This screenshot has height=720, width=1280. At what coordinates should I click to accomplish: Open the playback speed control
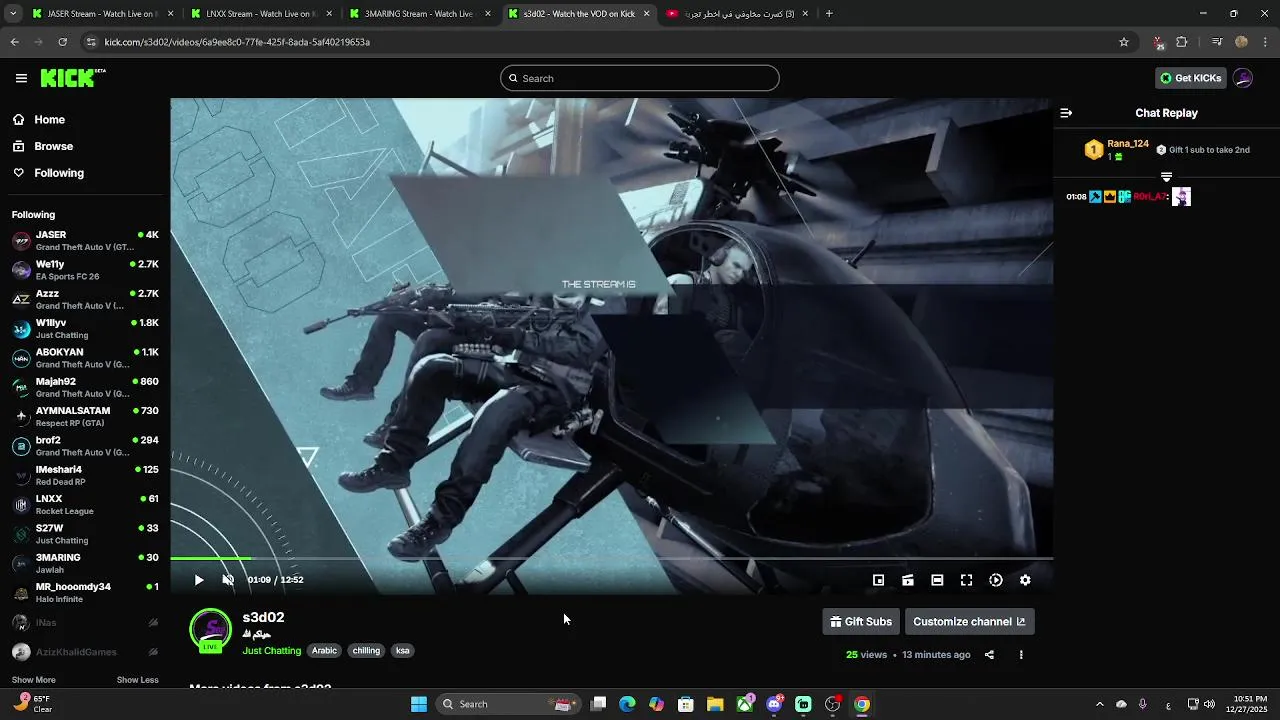pyautogui.click(x=996, y=580)
